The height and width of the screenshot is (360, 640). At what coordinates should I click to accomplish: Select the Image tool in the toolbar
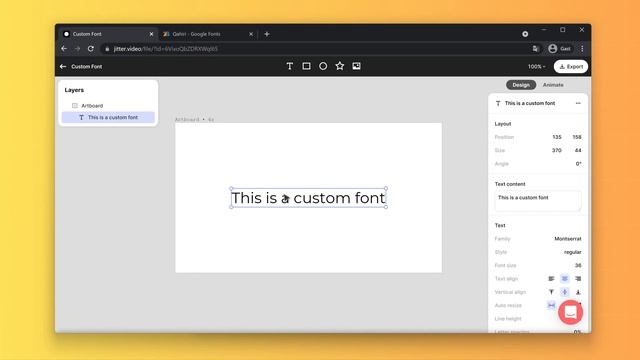[356, 66]
